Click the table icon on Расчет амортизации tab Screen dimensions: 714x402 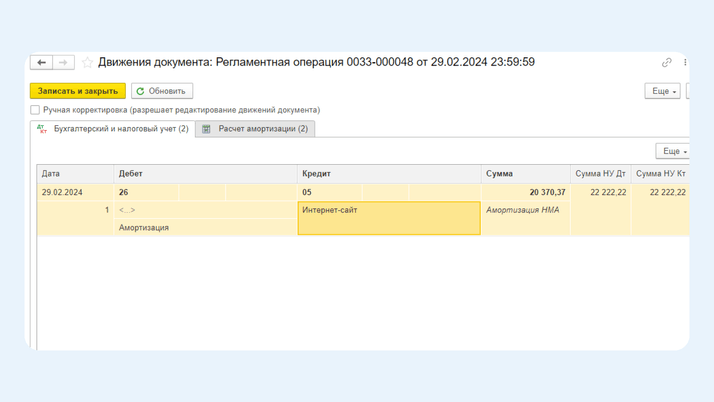tap(206, 129)
